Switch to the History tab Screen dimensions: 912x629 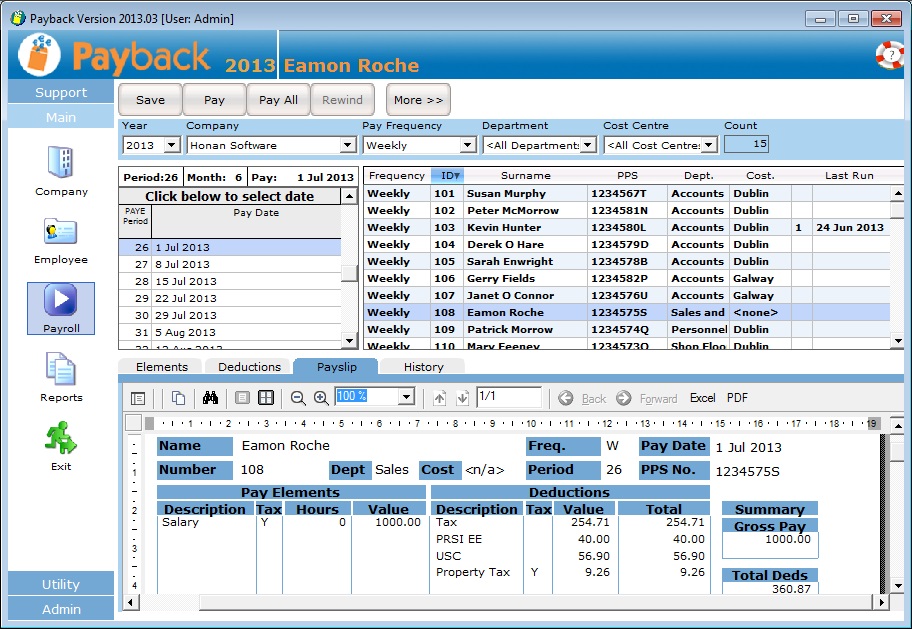pyautogui.click(x=423, y=367)
